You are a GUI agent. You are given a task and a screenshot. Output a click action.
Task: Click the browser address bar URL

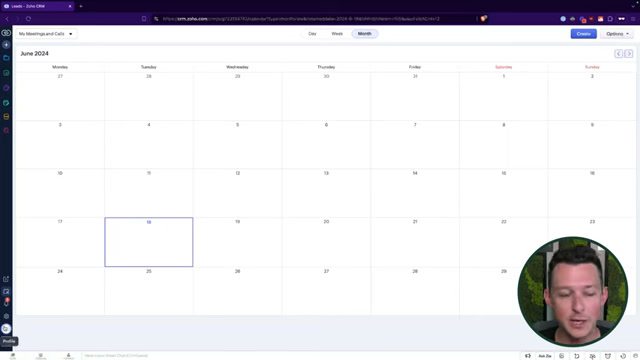(301, 19)
